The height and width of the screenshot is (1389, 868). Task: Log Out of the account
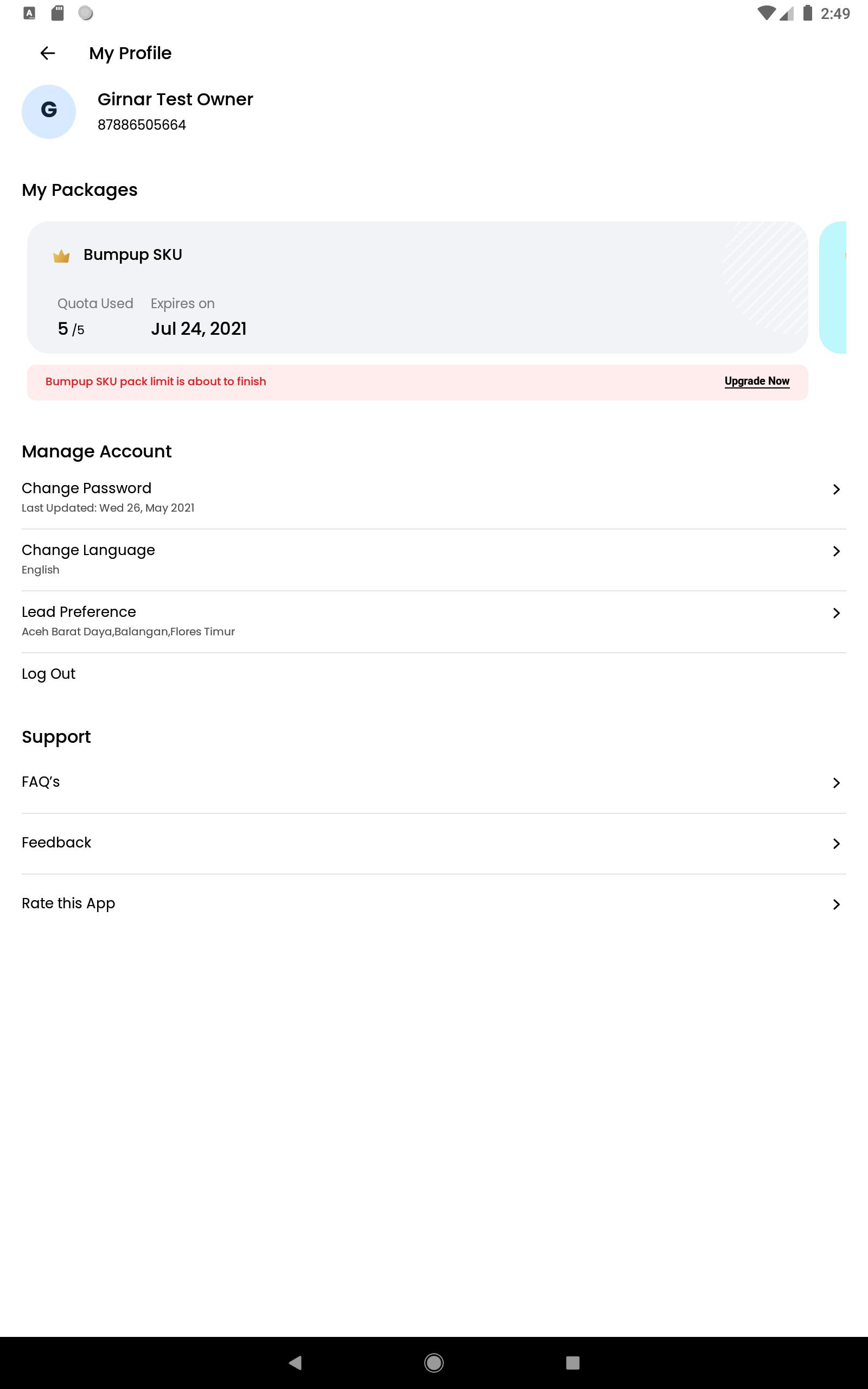48,674
